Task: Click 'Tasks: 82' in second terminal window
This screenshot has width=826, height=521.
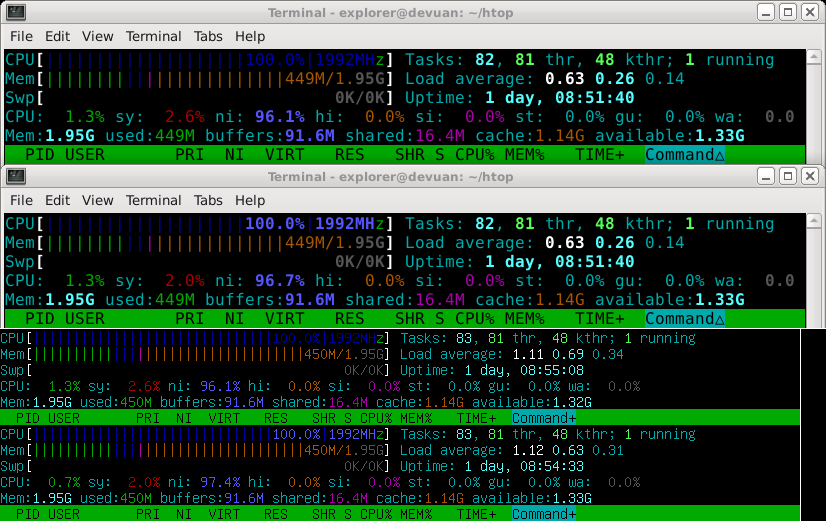Action: (449, 224)
